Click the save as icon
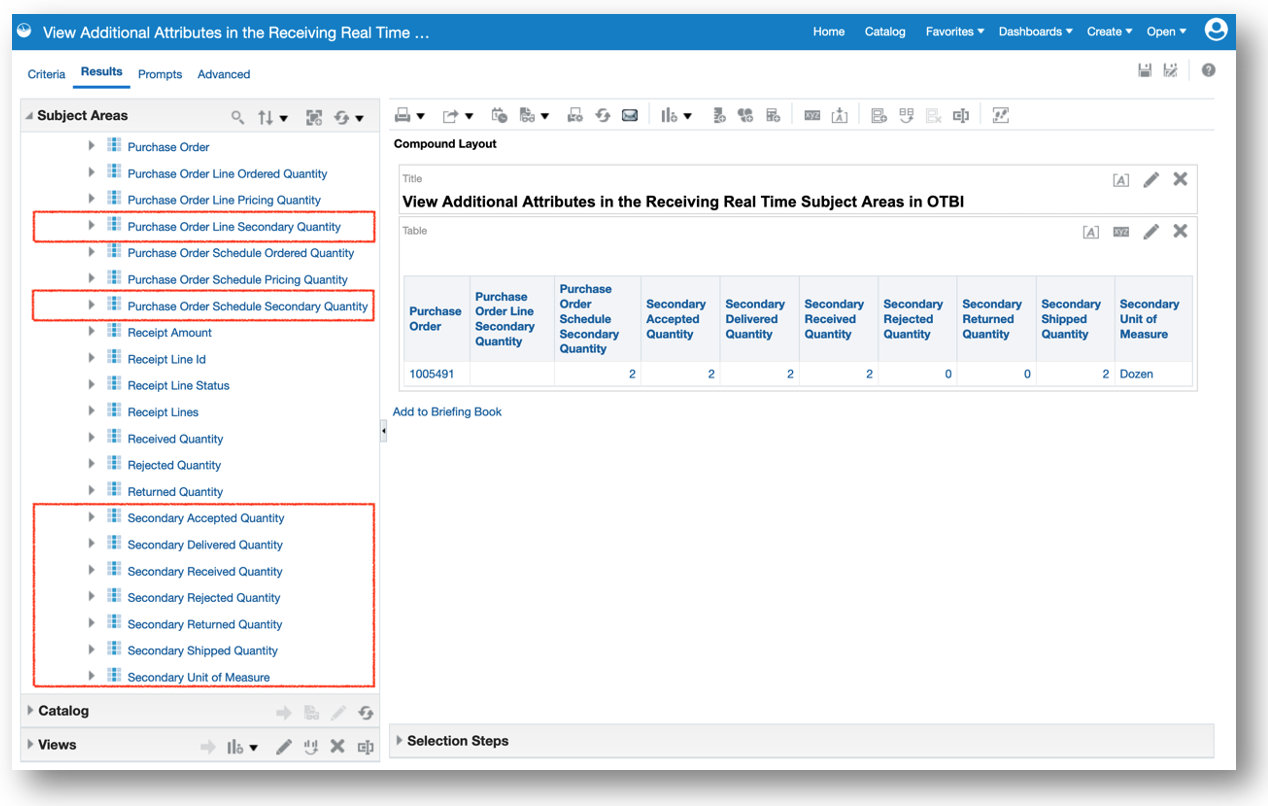Screen dimensions: 1268x806 (1170, 71)
